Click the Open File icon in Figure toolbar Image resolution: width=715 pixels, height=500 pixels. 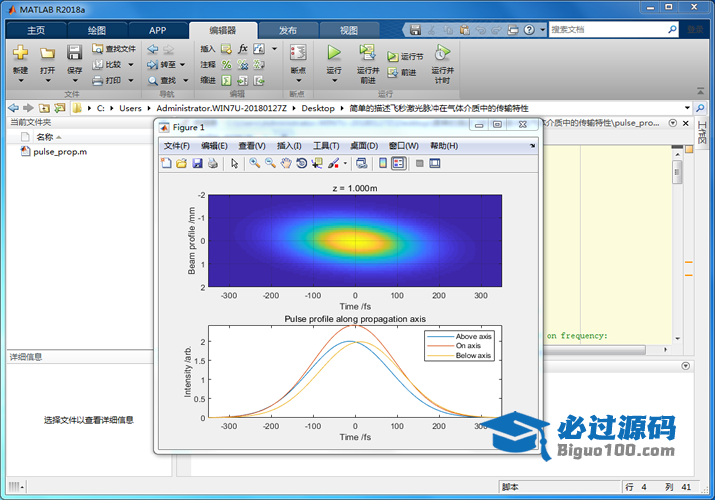181,163
